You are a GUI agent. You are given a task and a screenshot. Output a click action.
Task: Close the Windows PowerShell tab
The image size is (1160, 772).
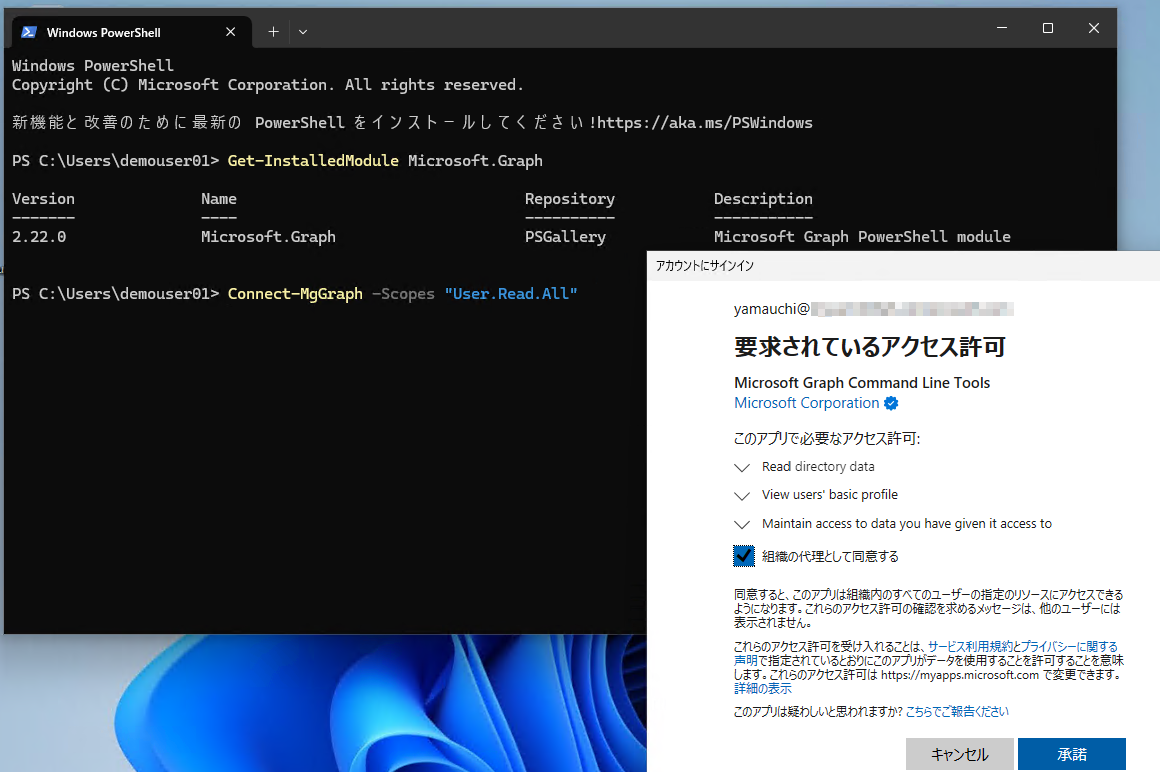click(230, 31)
